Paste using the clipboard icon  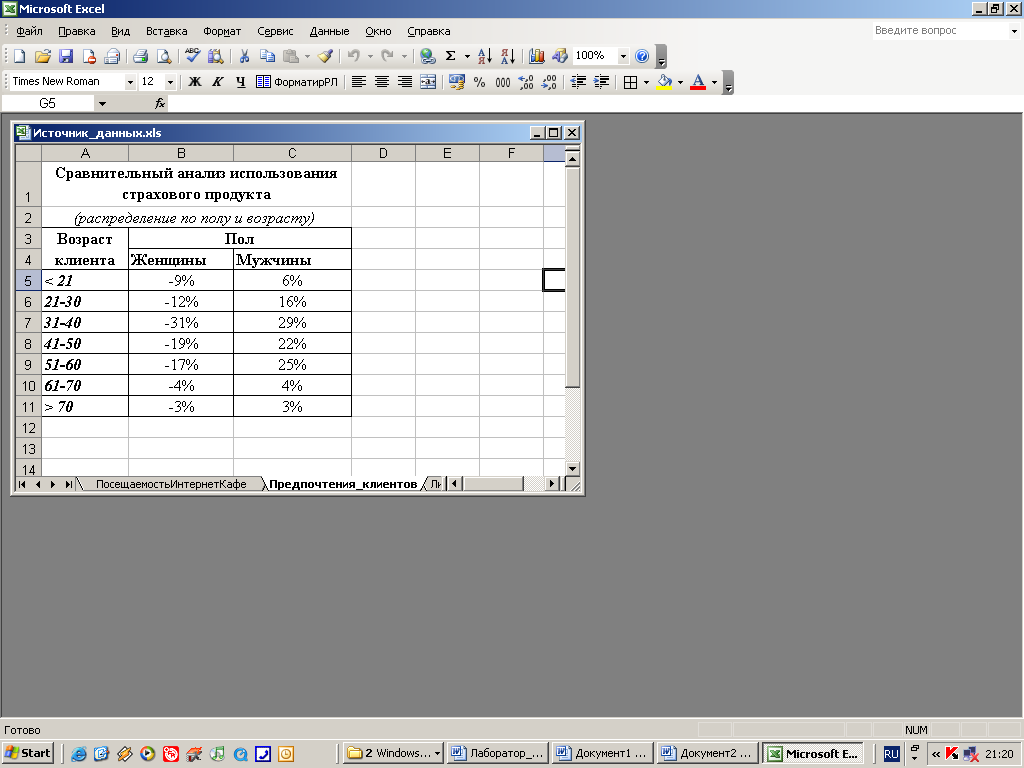[291, 56]
